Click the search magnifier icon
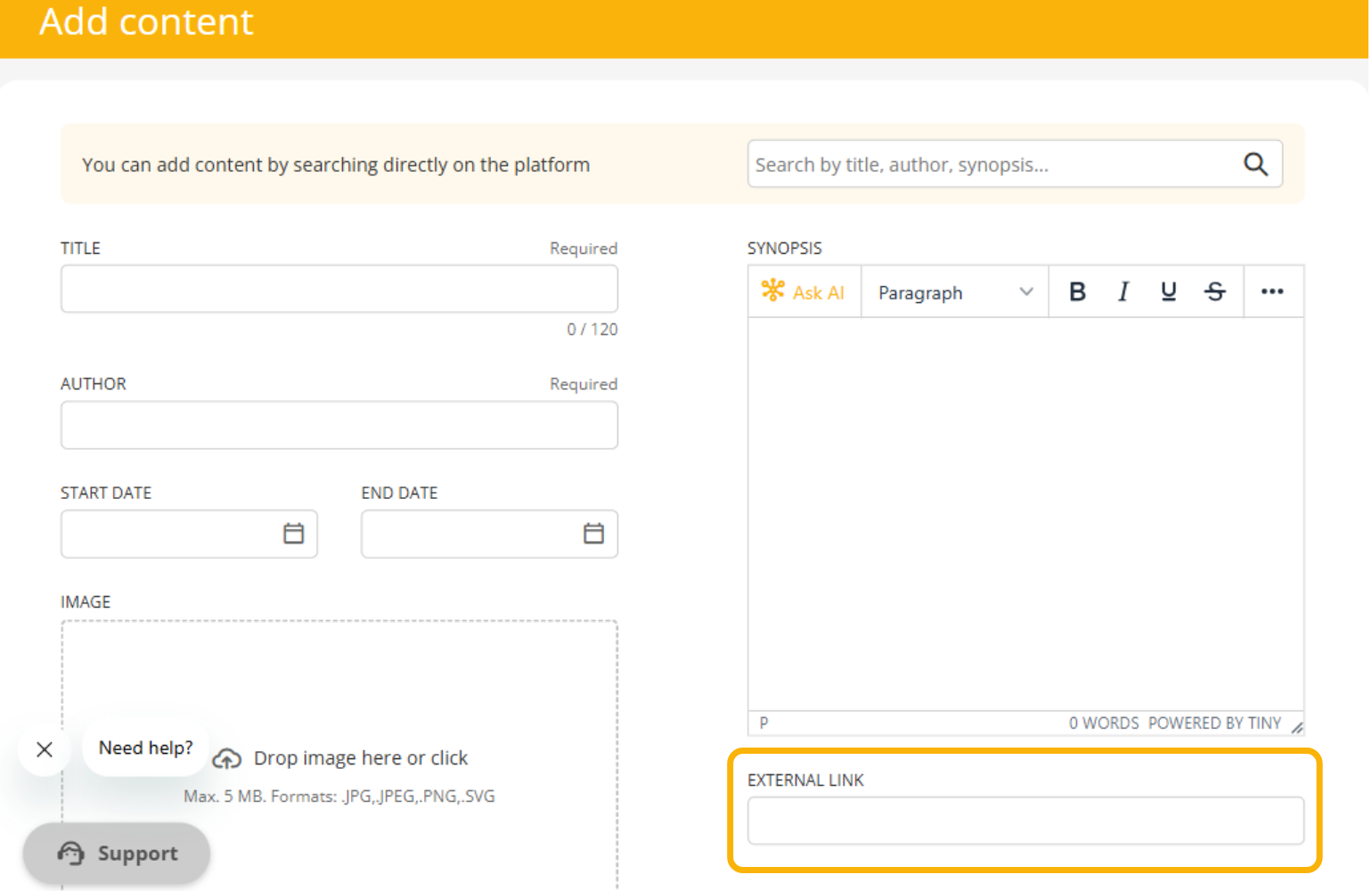Viewport: 1372px width, 891px height. [1255, 164]
